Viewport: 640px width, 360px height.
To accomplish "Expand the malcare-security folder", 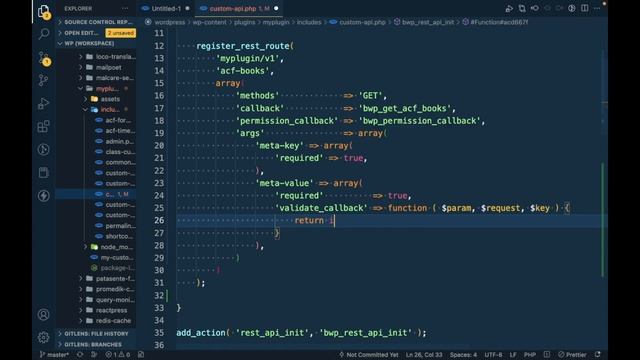I will (x=108, y=78).
